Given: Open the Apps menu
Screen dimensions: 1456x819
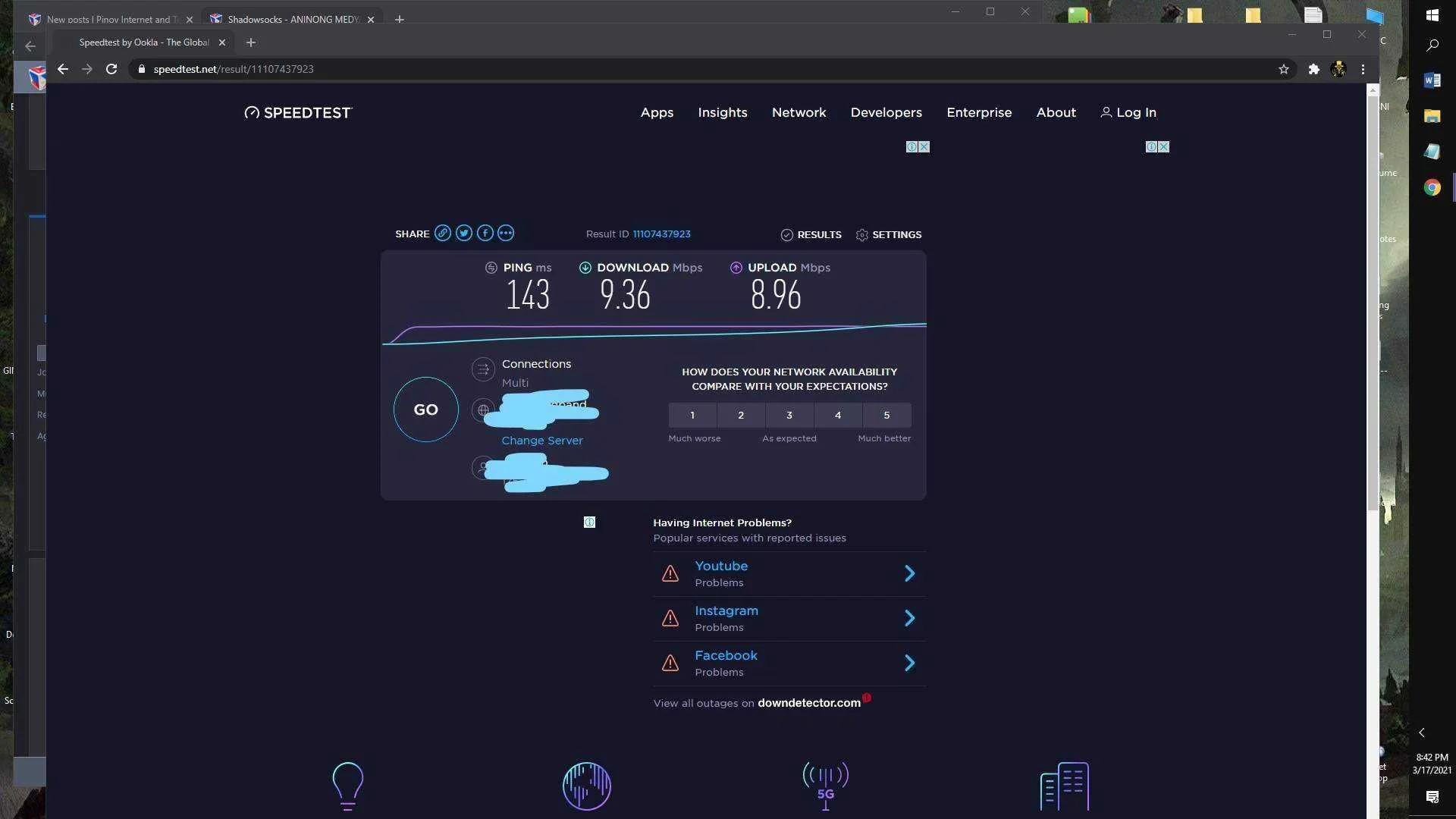Looking at the screenshot, I should [657, 112].
